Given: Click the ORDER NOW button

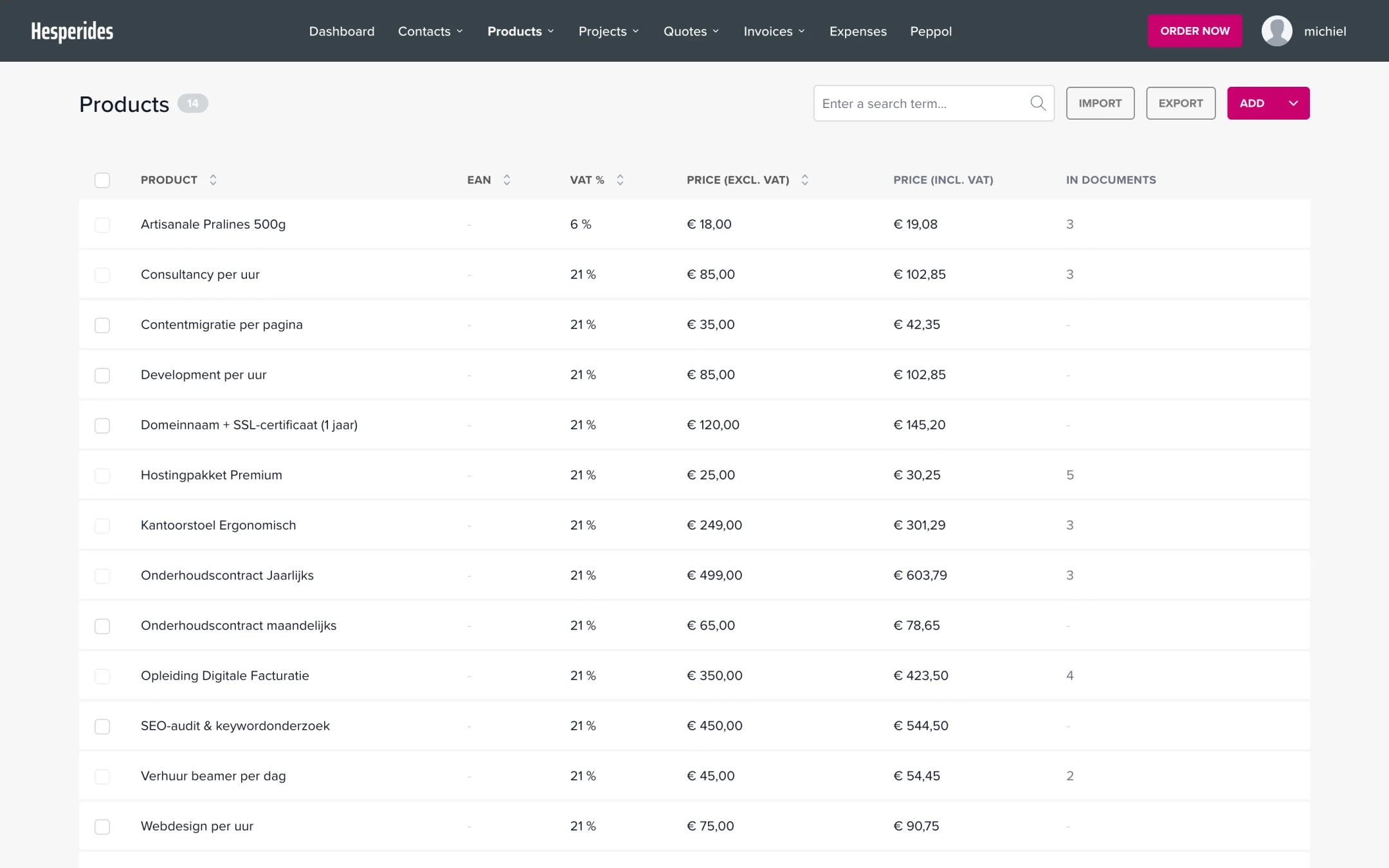Looking at the screenshot, I should pos(1195,31).
